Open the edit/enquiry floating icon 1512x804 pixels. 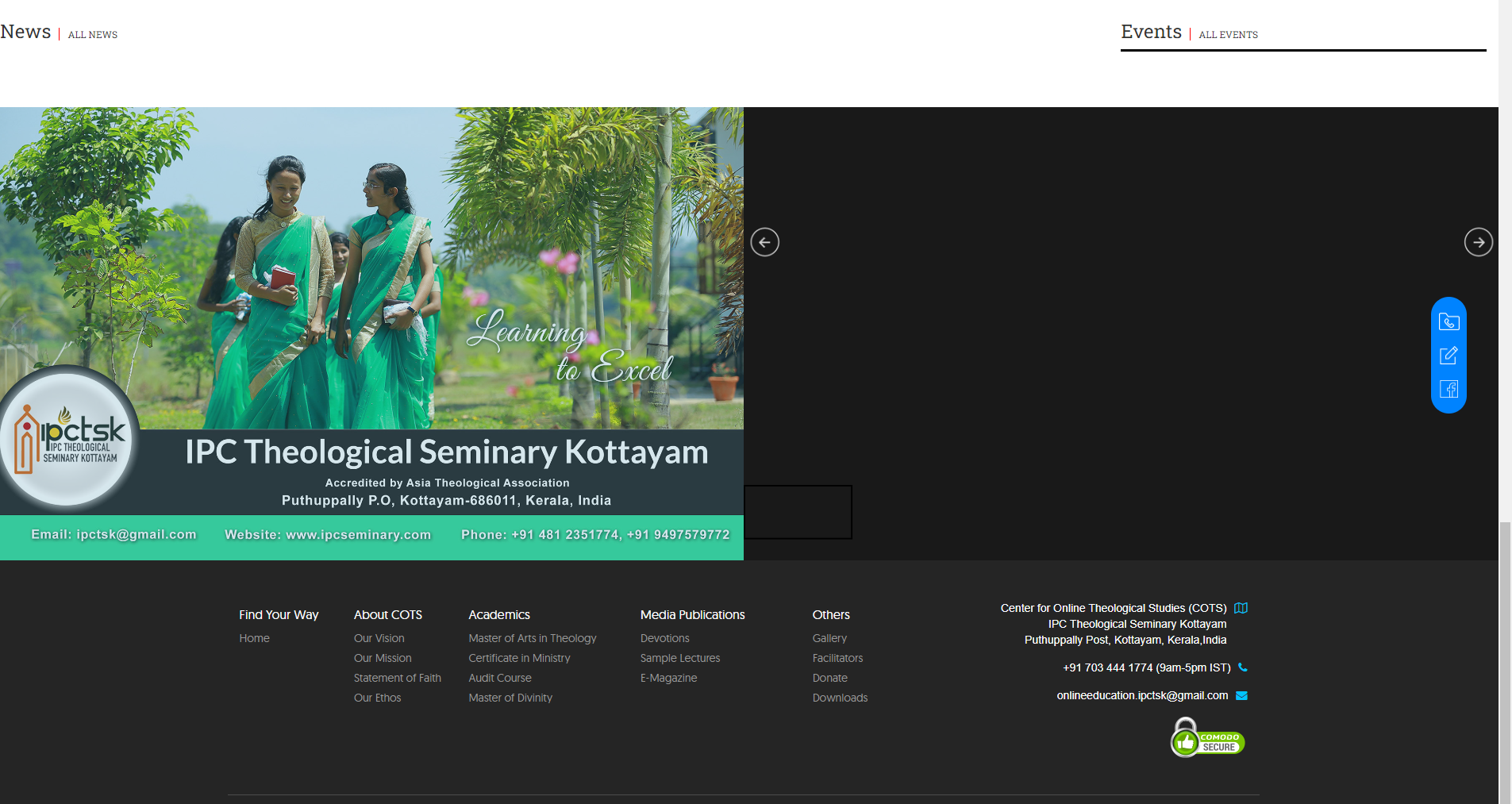coord(1449,355)
